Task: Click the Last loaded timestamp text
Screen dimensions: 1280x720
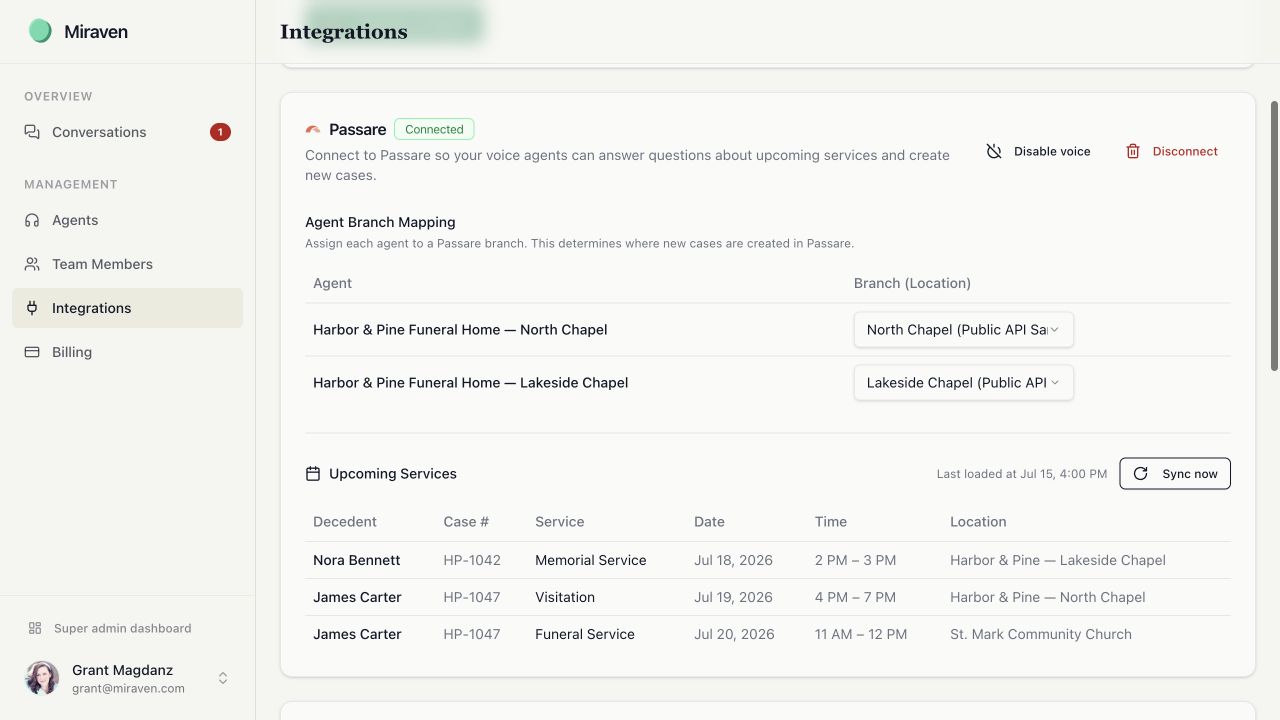Action: click(x=1022, y=474)
